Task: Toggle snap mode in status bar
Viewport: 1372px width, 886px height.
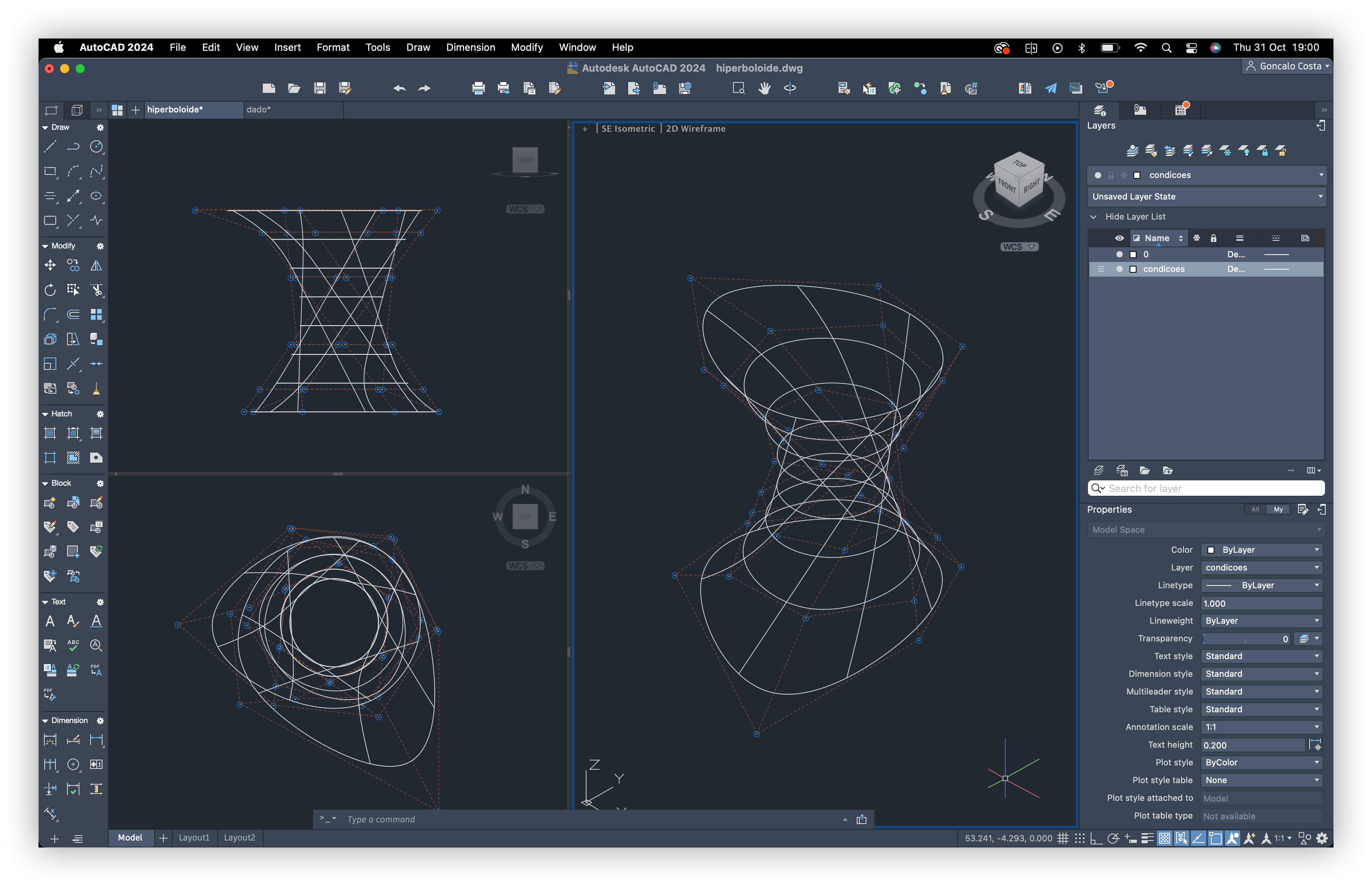Action: 1079,838
